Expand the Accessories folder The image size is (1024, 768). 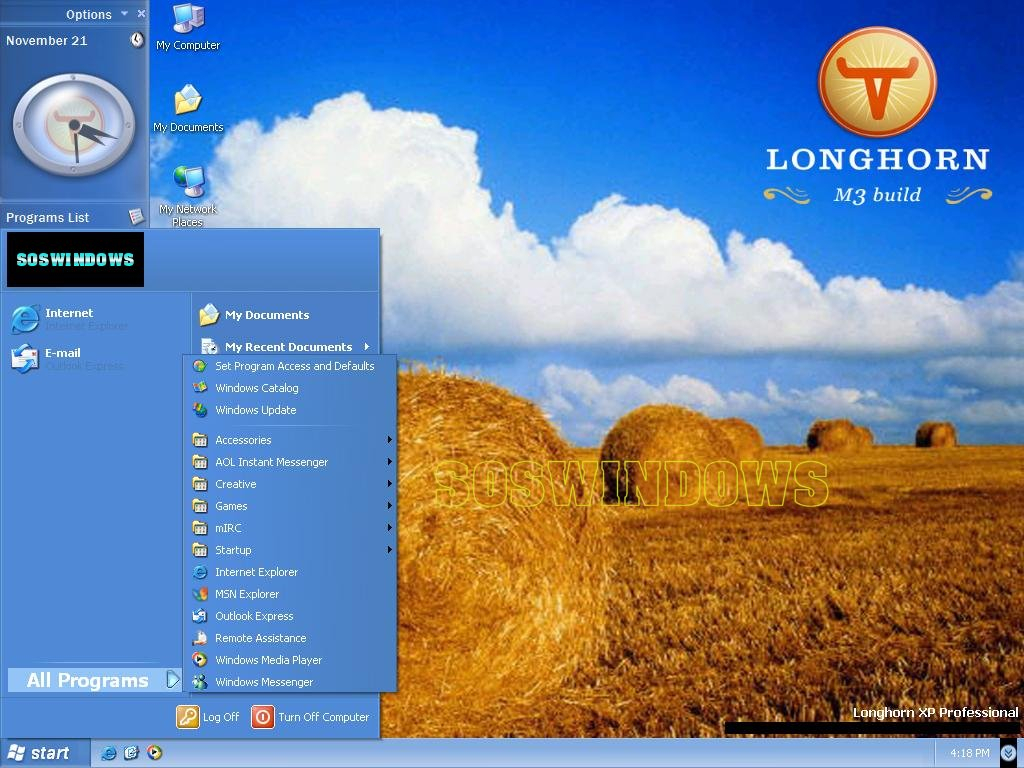(290, 440)
